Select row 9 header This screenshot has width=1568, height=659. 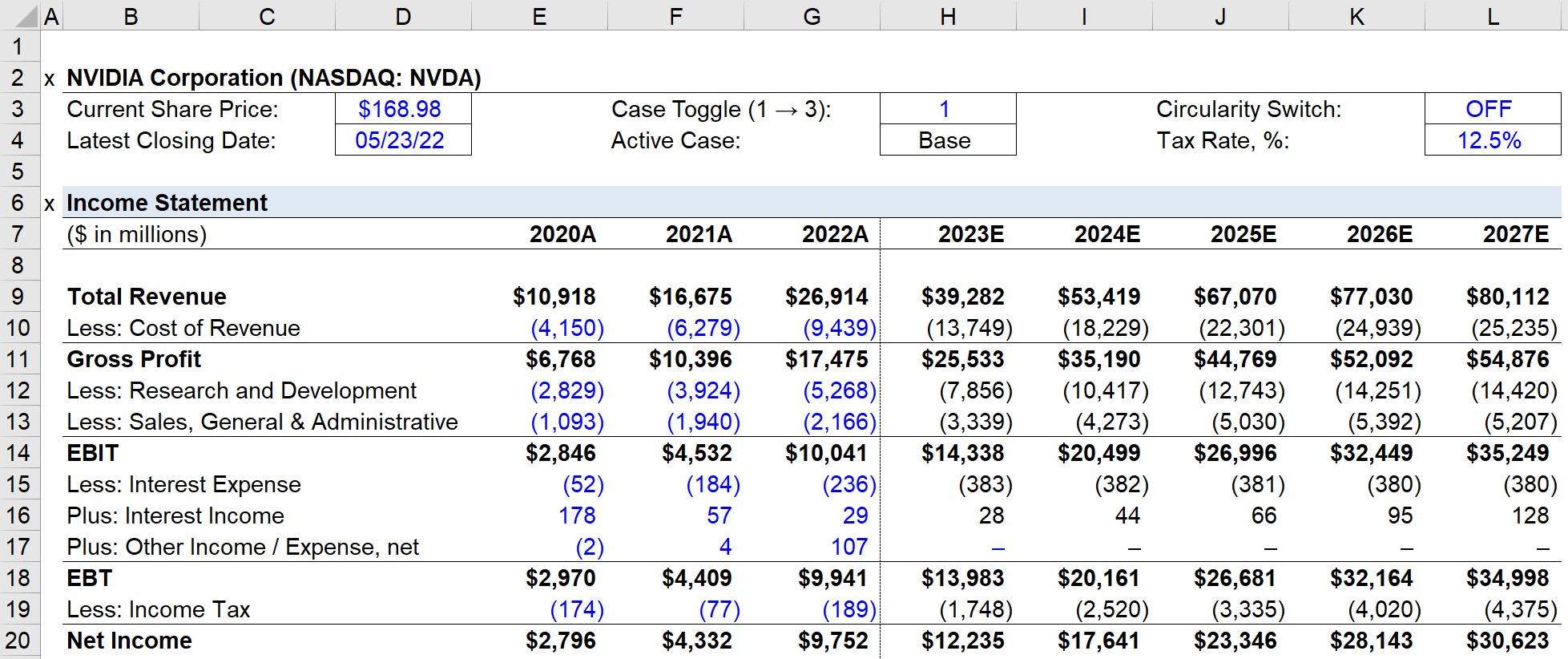click(18, 297)
